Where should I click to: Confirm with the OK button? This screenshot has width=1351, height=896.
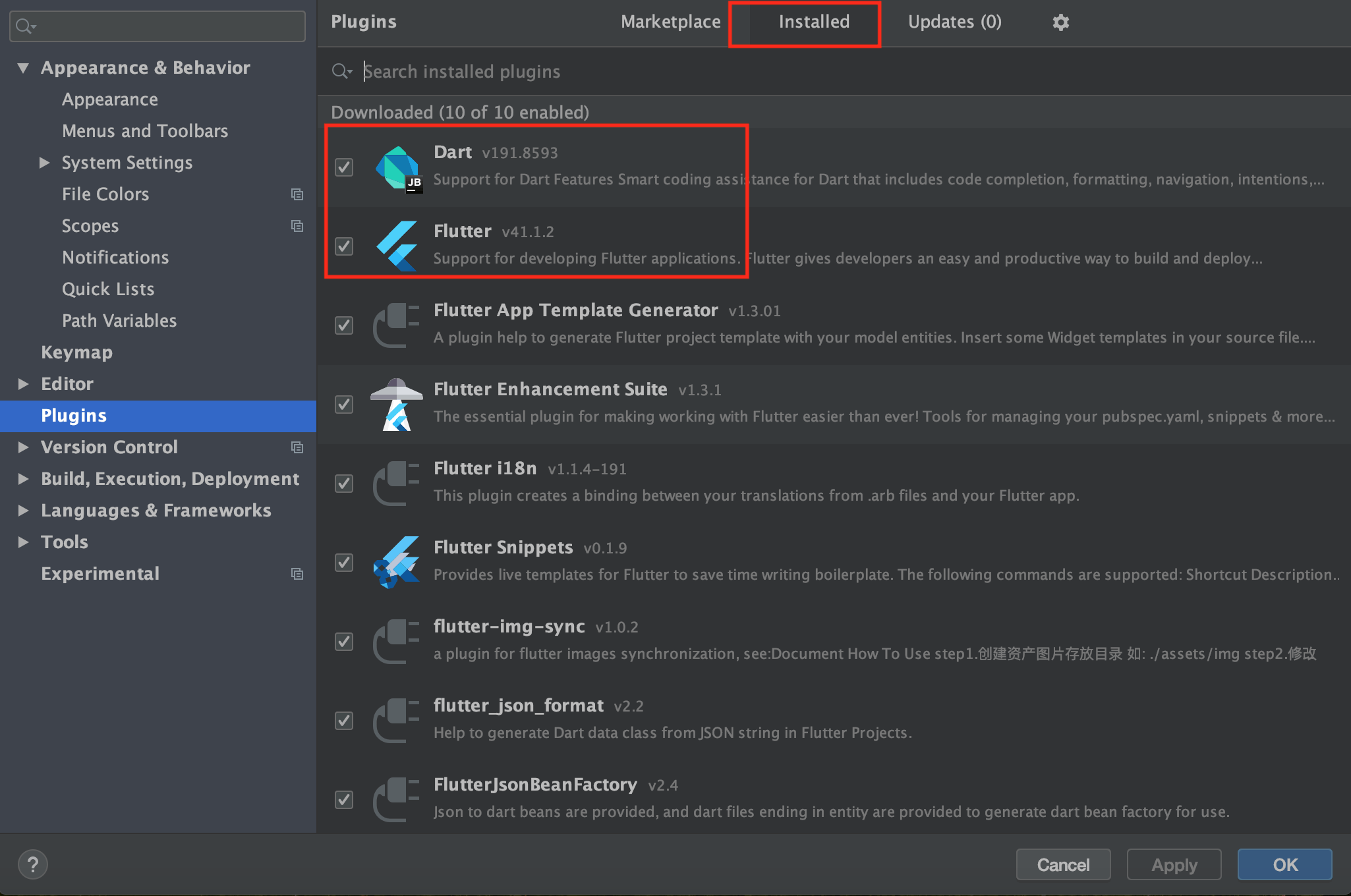click(x=1284, y=864)
